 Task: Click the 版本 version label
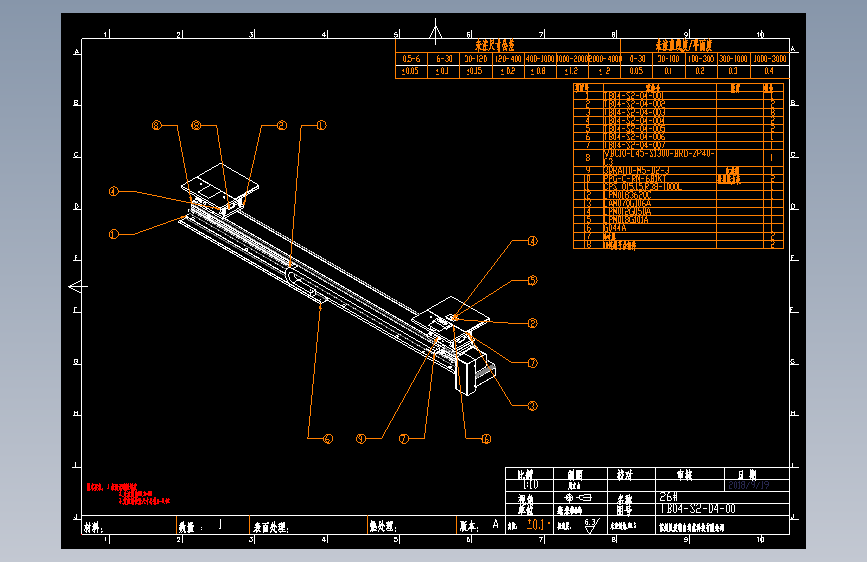pos(469,527)
